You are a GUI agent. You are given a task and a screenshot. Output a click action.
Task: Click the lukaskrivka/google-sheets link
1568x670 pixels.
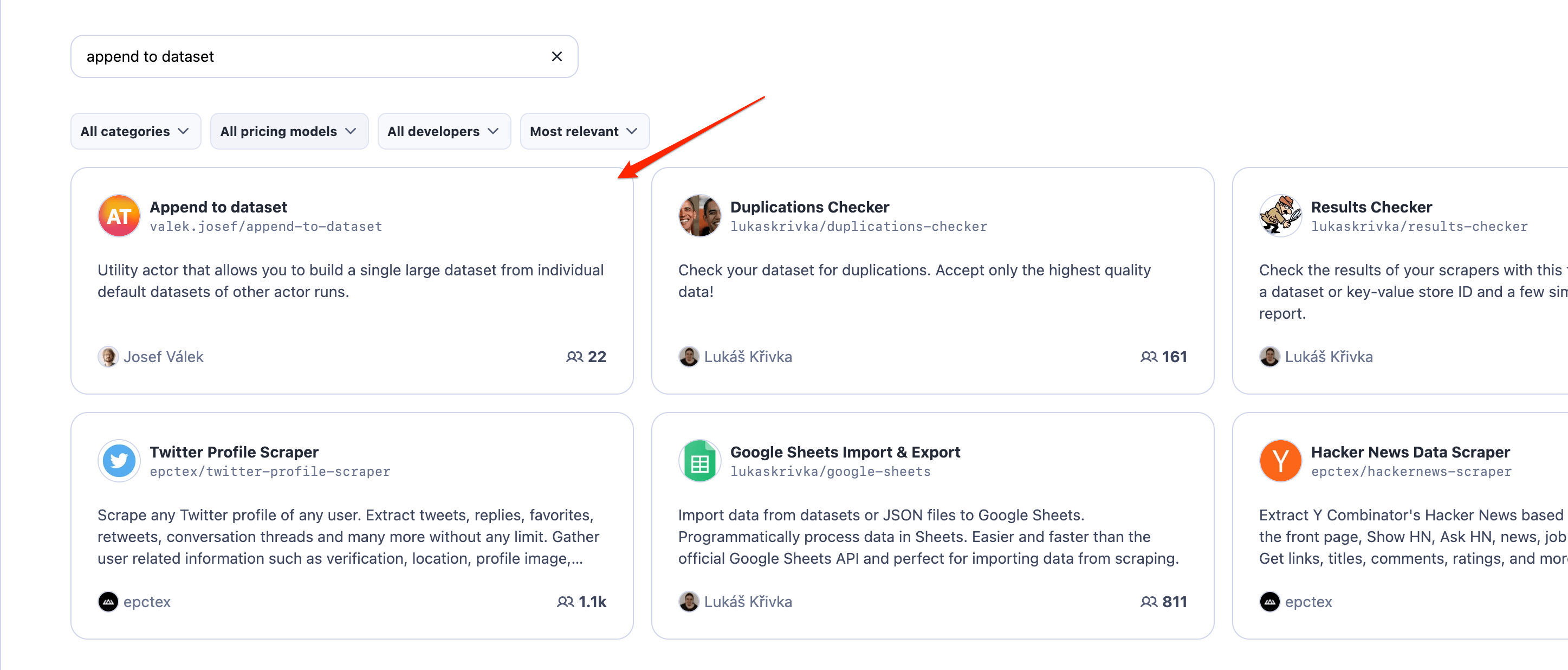(831, 471)
